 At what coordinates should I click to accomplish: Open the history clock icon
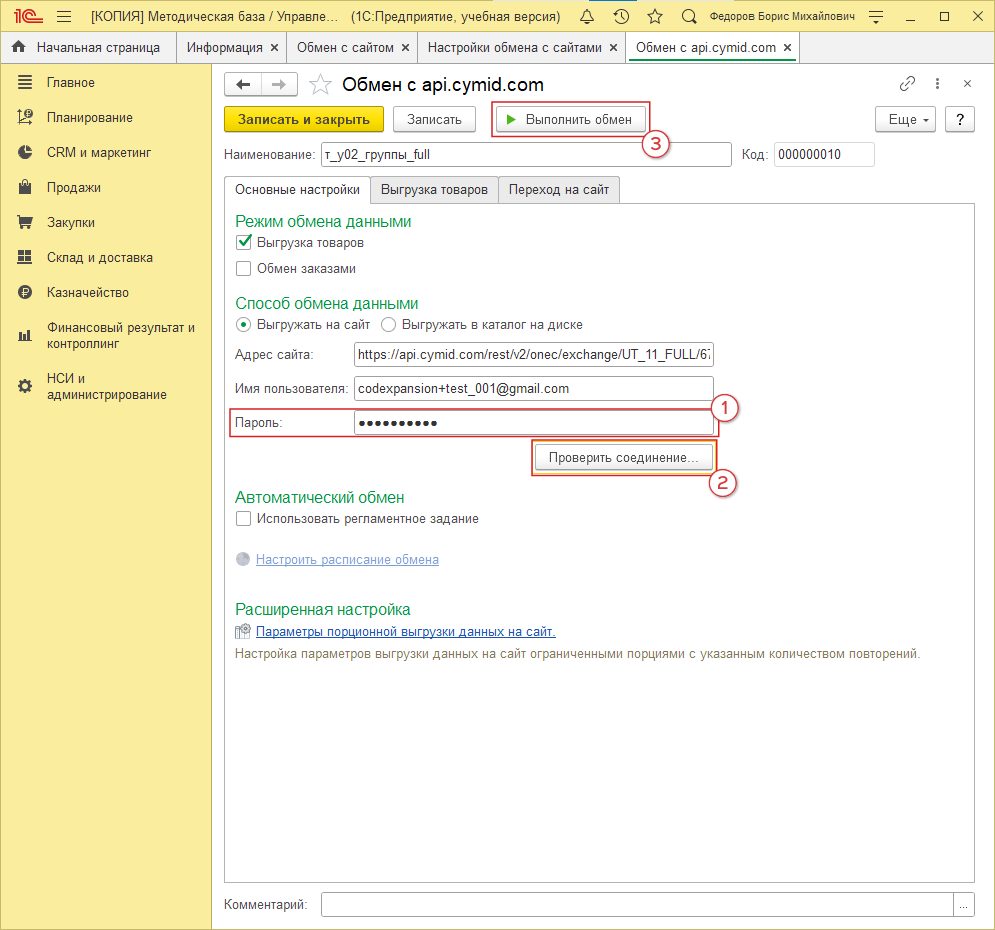click(621, 17)
